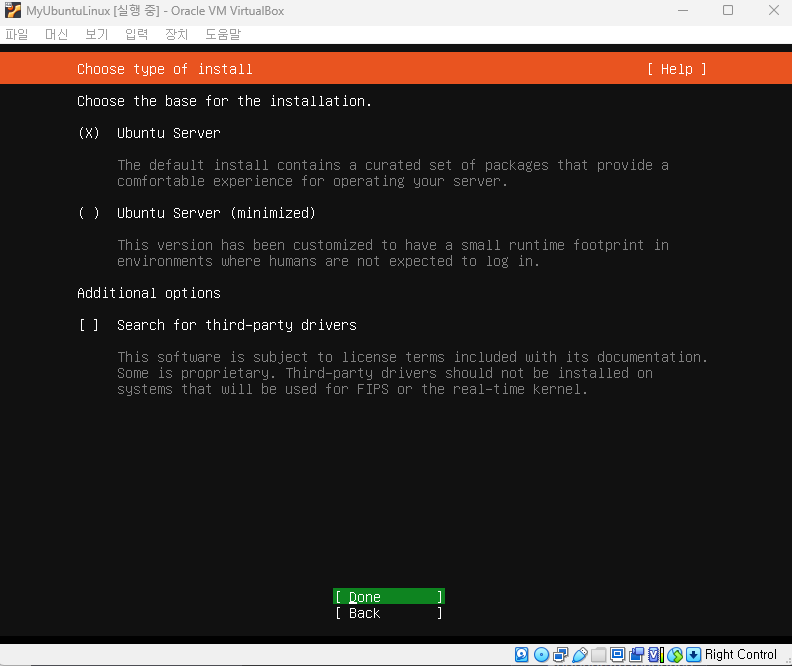Maximize the VirtualBox window
Screen dimensions: 792x666
pos(728,11)
